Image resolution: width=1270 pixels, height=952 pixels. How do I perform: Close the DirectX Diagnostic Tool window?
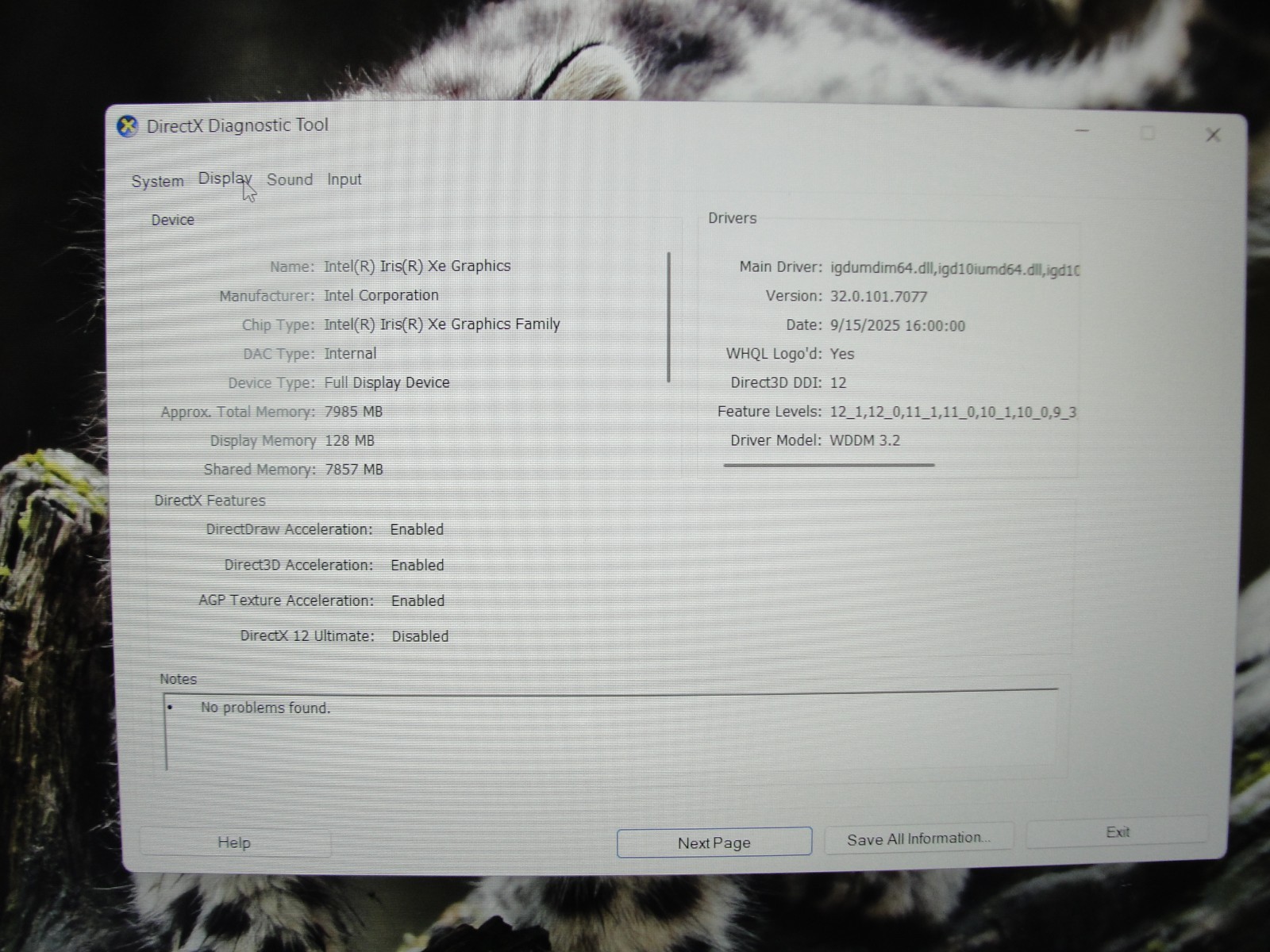pos(1213,135)
